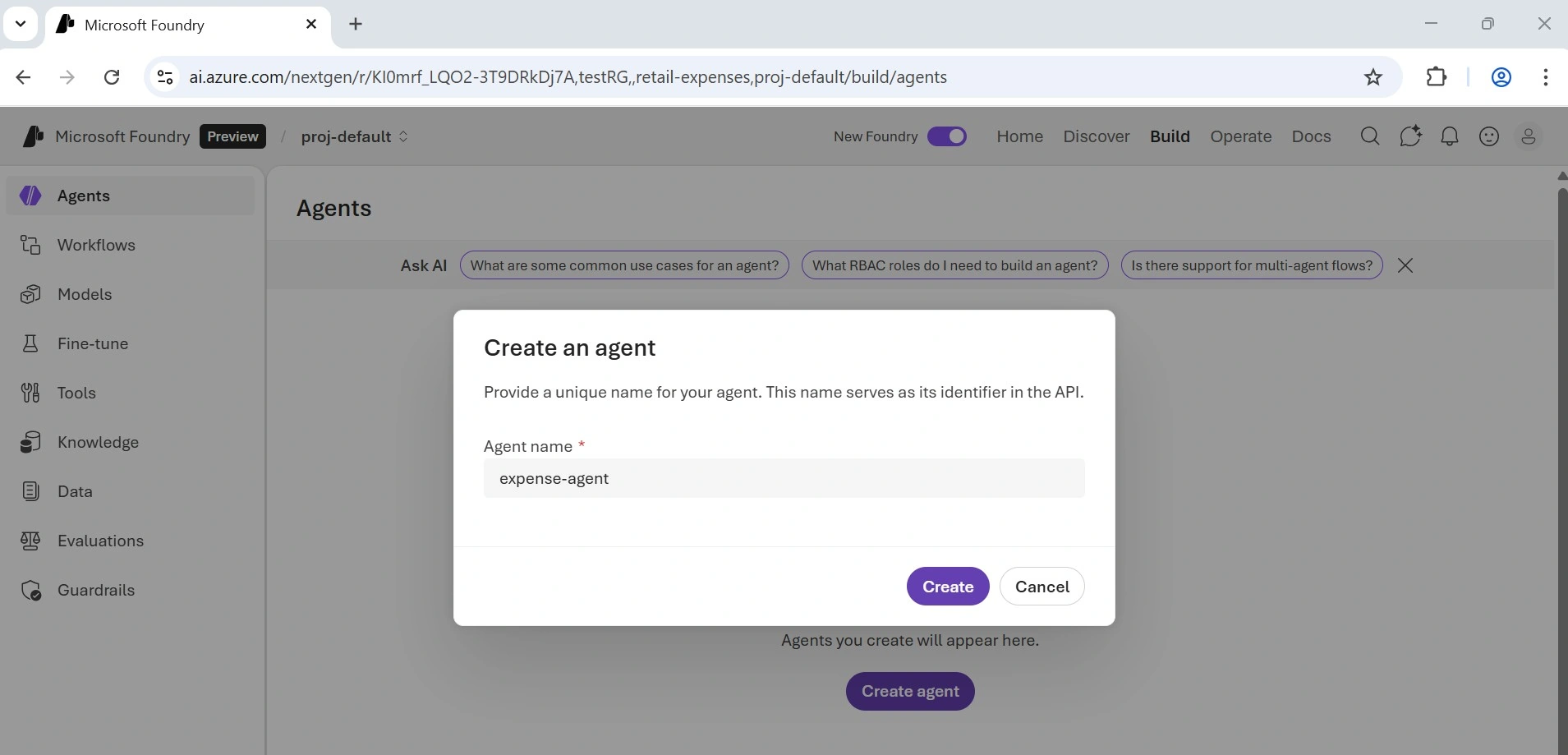1568x755 pixels.
Task: Click the Evaluations label in sidebar
Action: (100, 541)
